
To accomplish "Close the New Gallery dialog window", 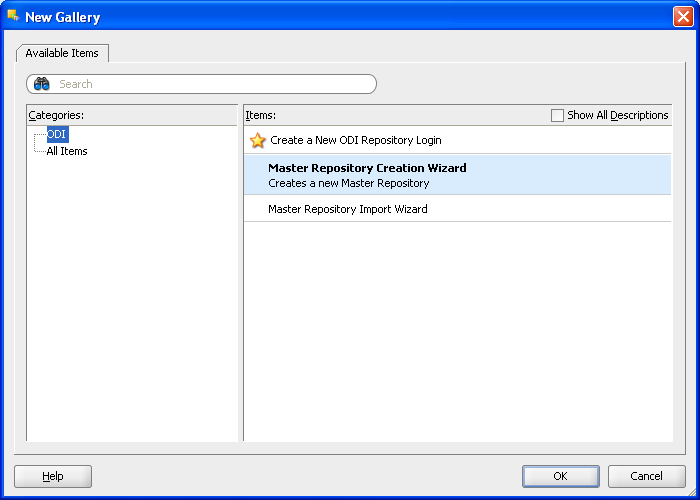I will click(682, 16).
